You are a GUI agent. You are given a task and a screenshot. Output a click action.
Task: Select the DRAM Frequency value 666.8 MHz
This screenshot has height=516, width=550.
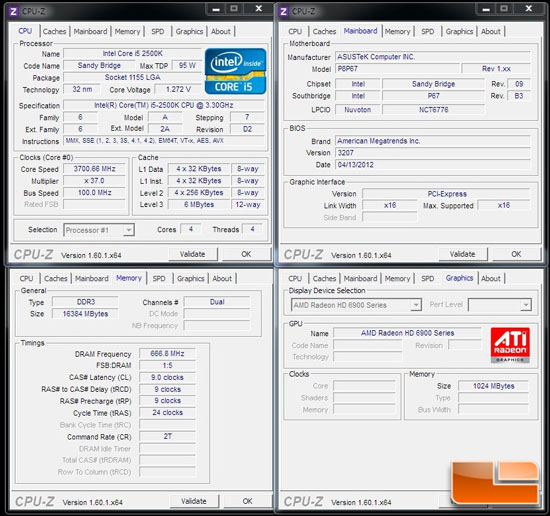tap(167, 354)
